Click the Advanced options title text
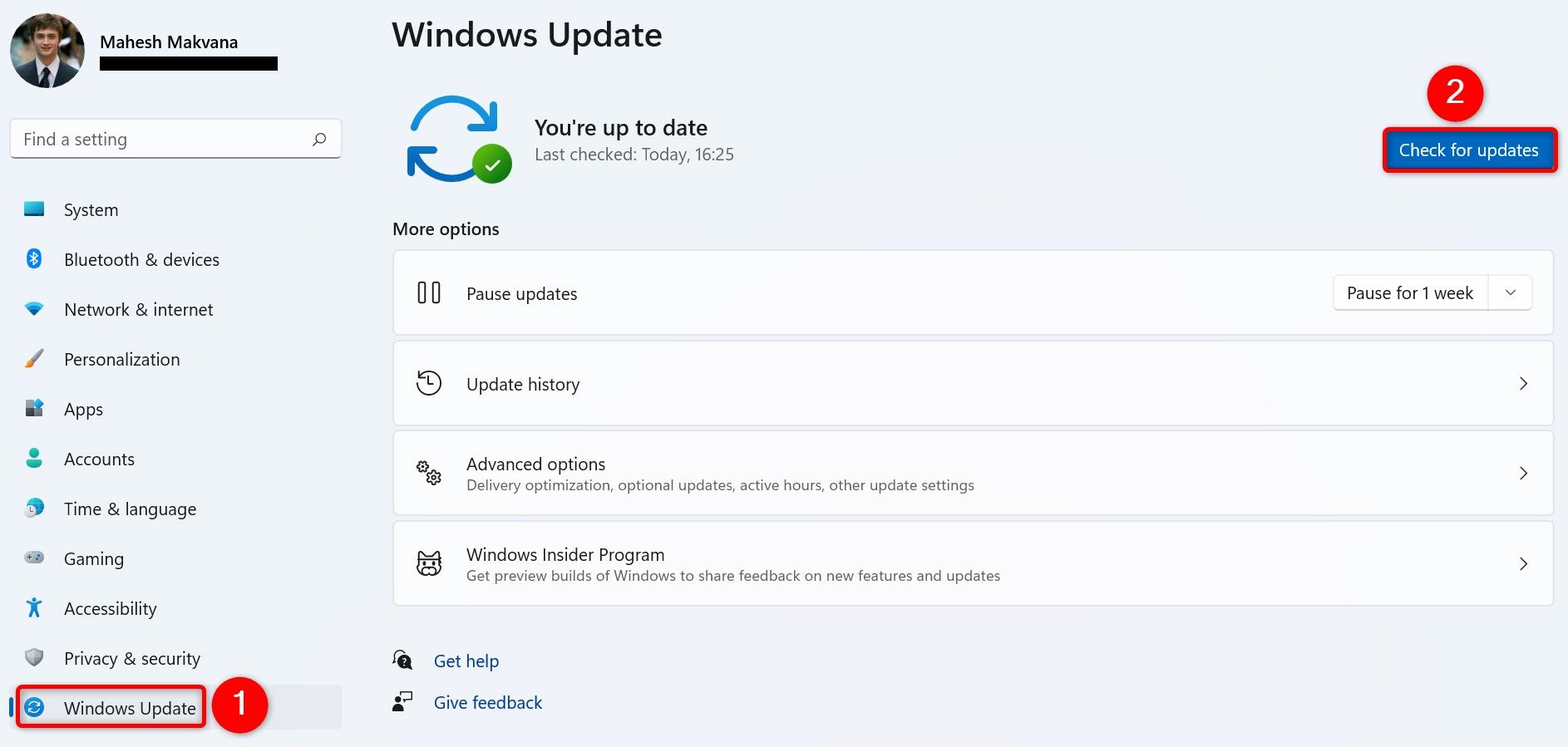 [x=536, y=464]
